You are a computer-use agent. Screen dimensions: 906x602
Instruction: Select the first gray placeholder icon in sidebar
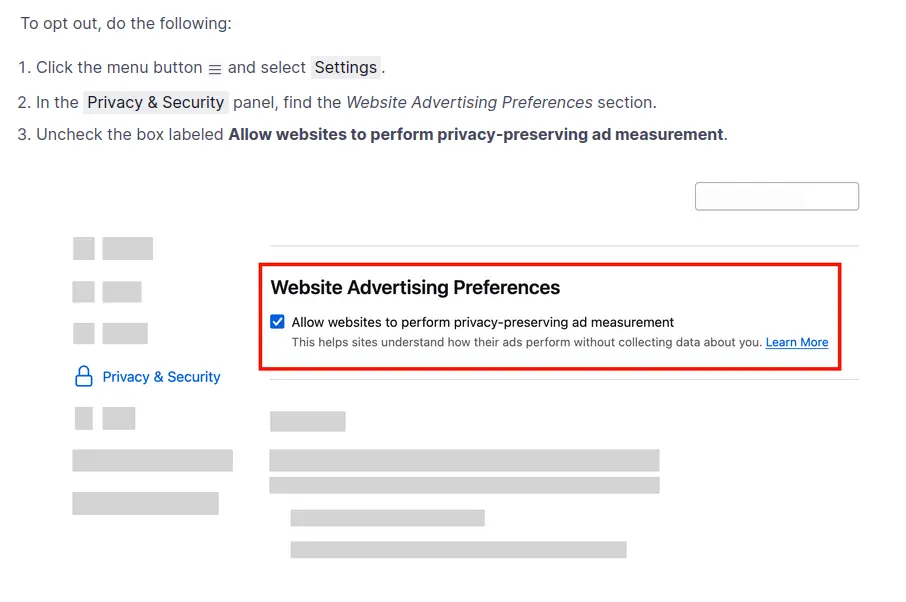(x=84, y=248)
